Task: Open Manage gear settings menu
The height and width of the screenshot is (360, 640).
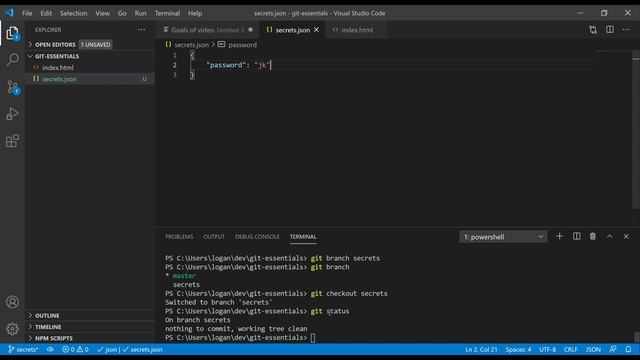Action: (12, 329)
